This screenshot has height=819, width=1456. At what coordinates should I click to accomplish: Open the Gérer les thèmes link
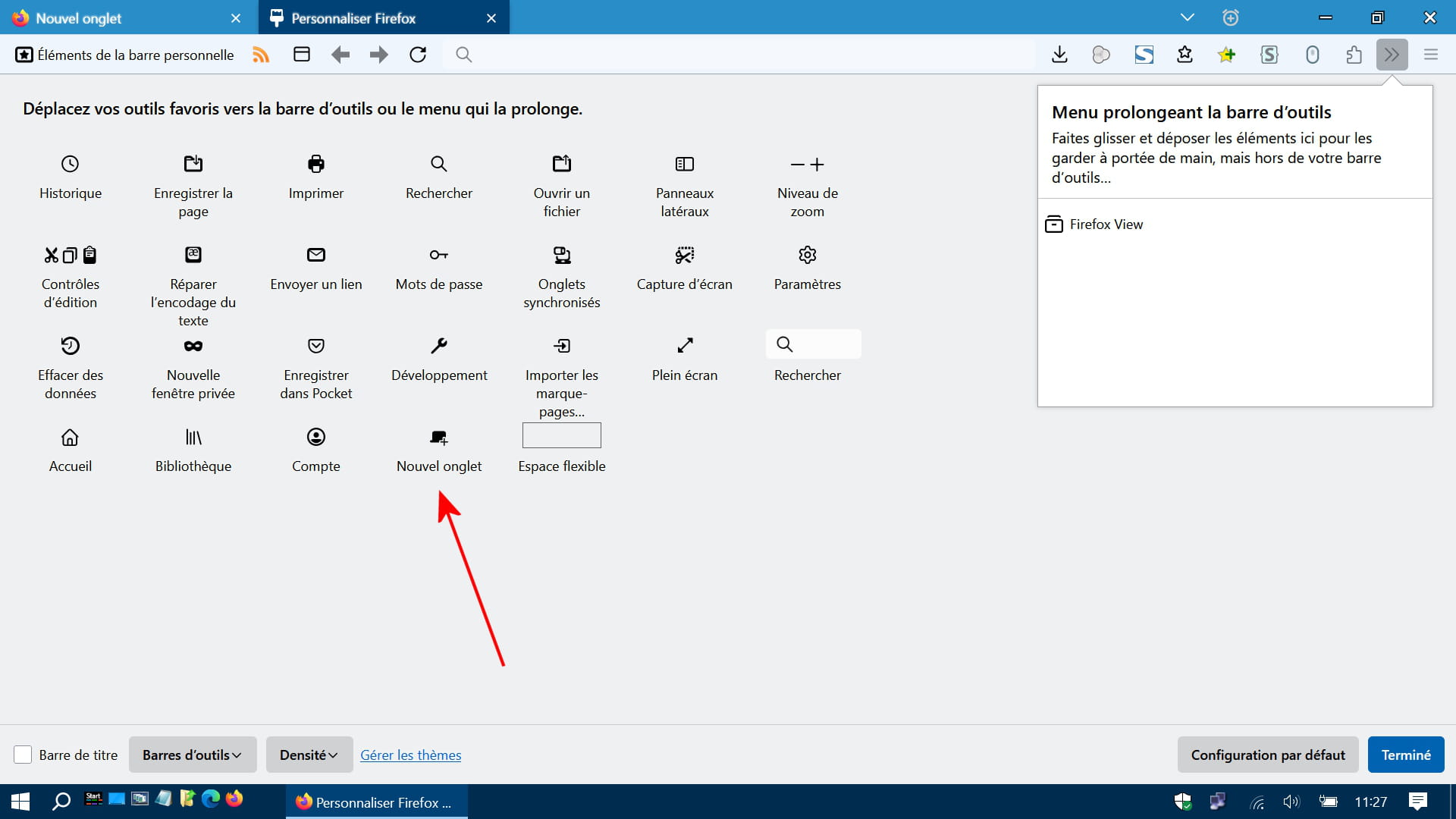410,755
